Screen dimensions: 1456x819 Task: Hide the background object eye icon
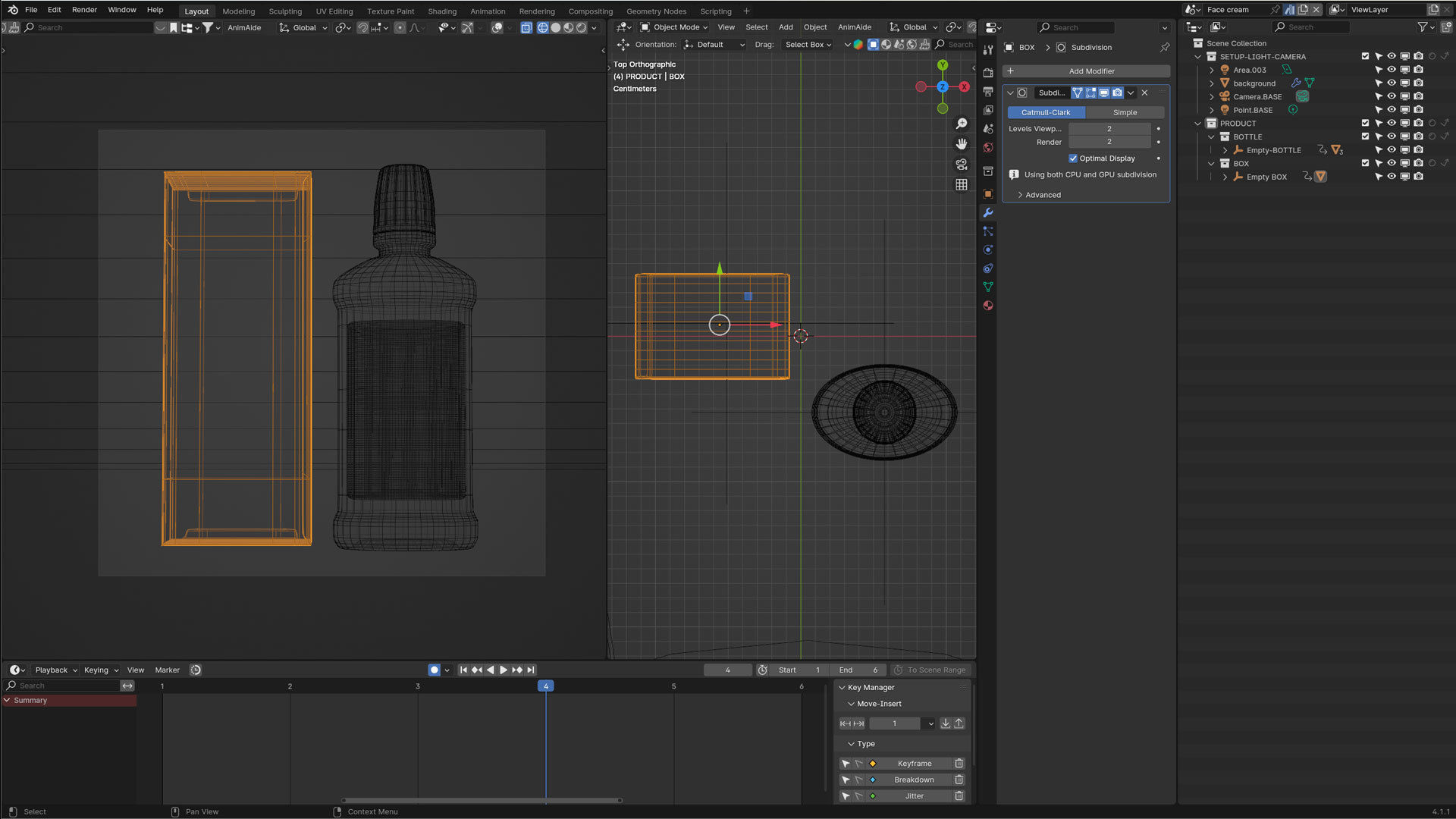click(1392, 83)
